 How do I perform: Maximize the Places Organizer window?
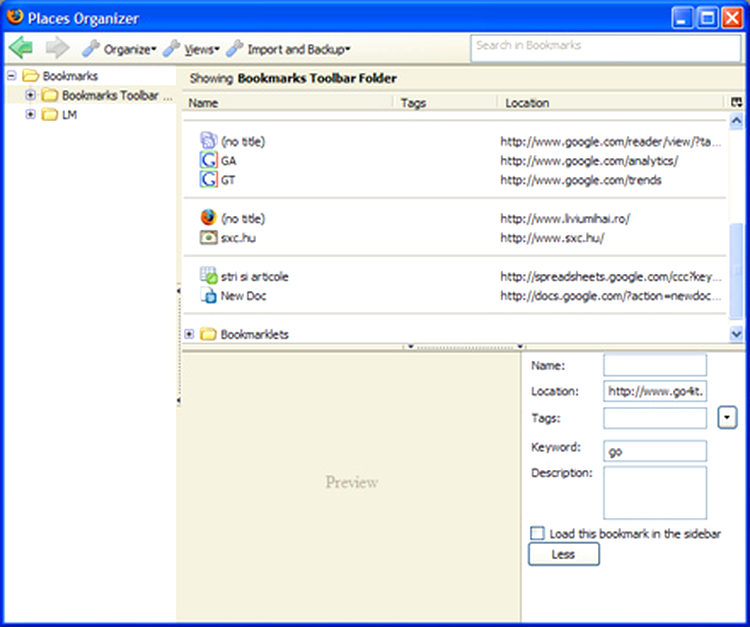tap(707, 18)
